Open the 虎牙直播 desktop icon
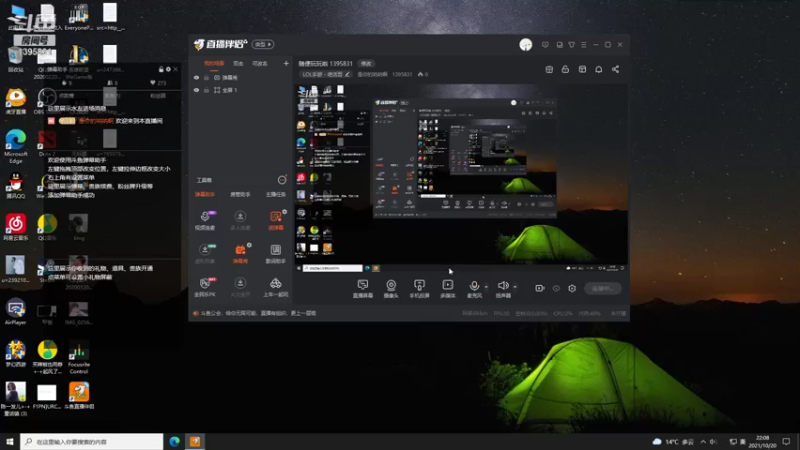This screenshot has height=450, width=800. [x=16, y=101]
